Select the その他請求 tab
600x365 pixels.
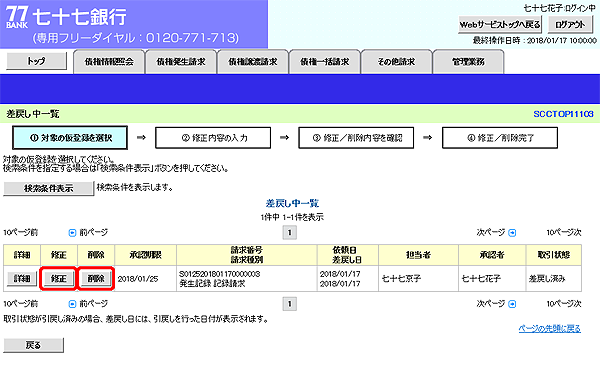point(396,62)
